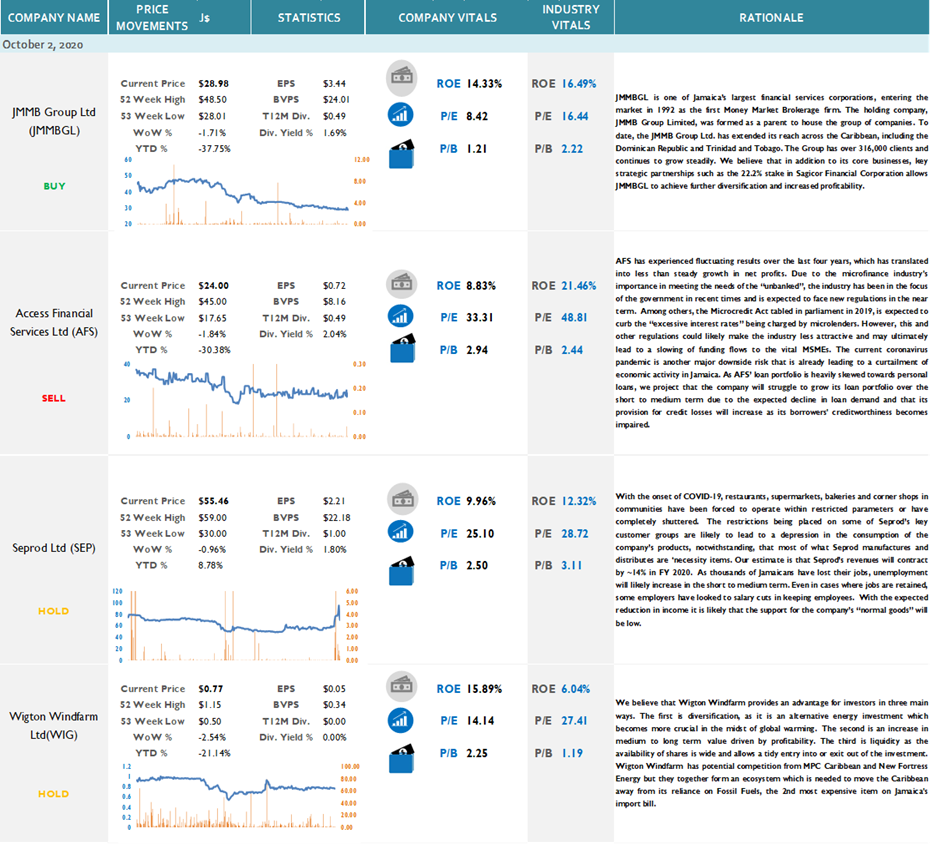
Task: Click the Wigton Windfarm rationale paragraph
Action: (771, 753)
